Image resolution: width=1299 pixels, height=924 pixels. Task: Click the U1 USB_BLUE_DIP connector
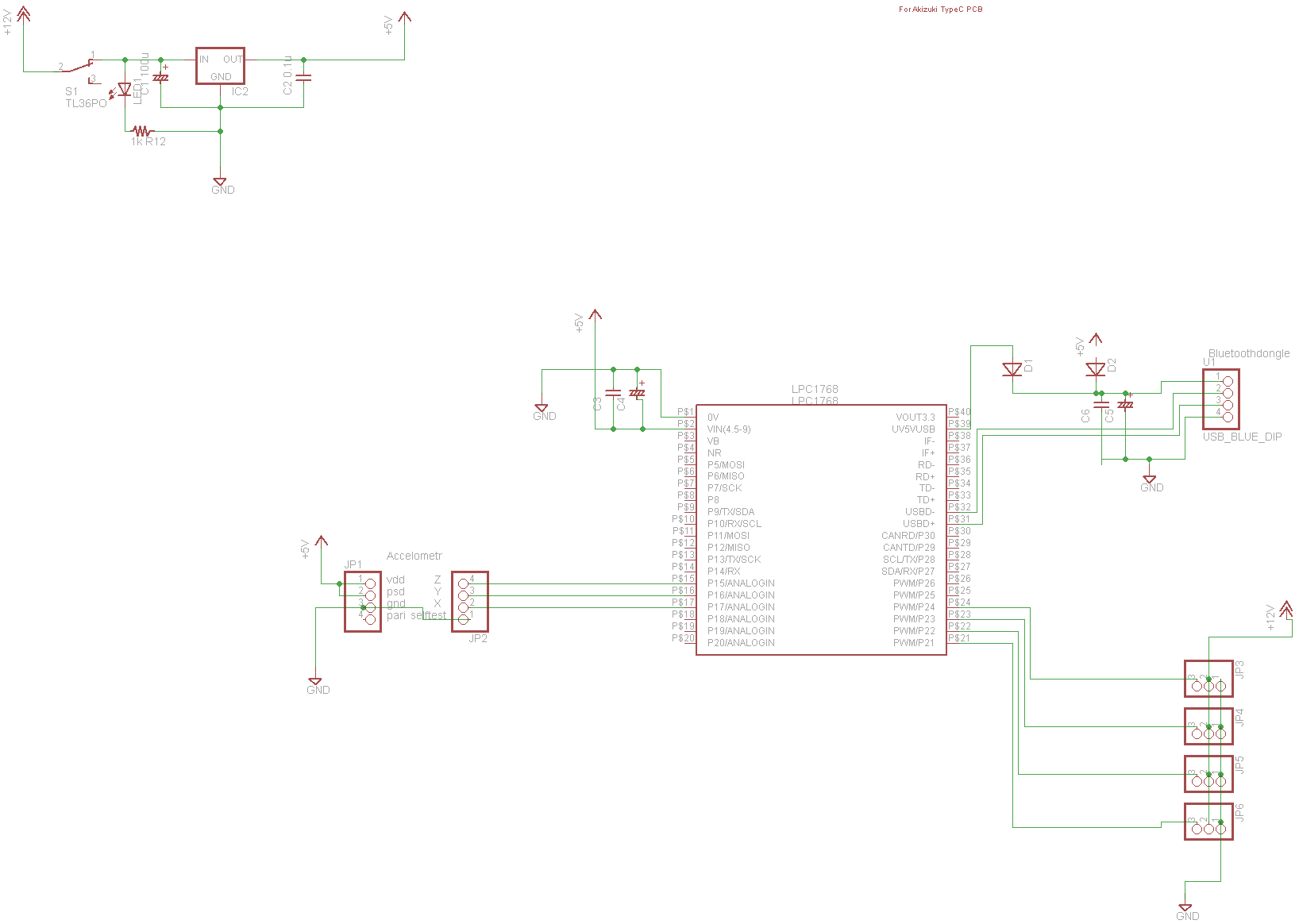[x=1221, y=399]
